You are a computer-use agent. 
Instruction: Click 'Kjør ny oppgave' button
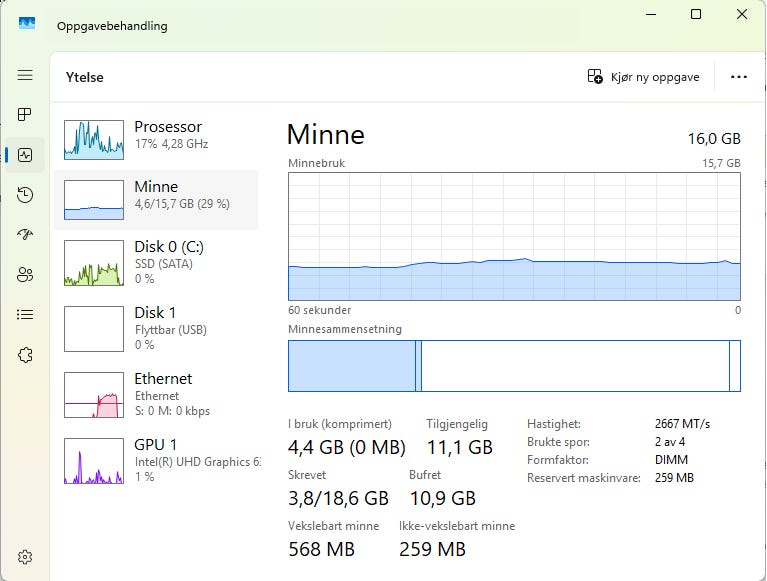click(644, 77)
